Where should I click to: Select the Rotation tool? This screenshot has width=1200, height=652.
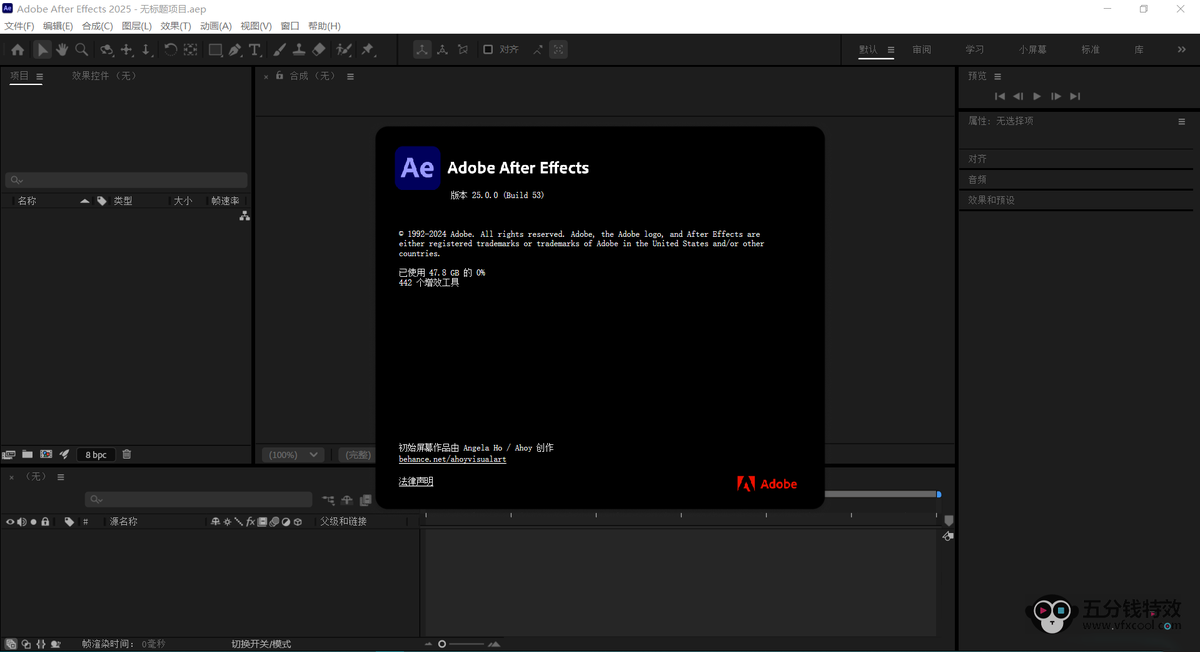click(171, 49)
